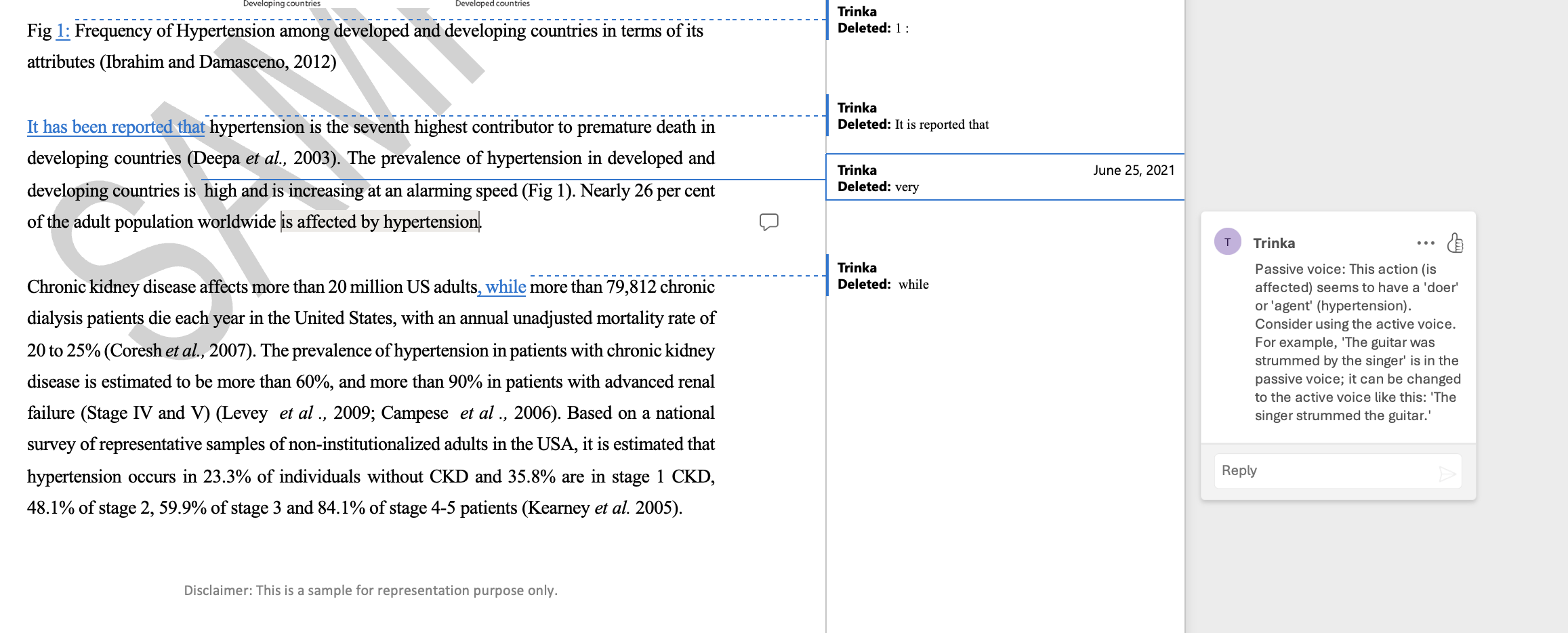This screenshot has height=633, width=1568.
Task: Click the send reply arrow icon
Action: (x=1447, y=473)
